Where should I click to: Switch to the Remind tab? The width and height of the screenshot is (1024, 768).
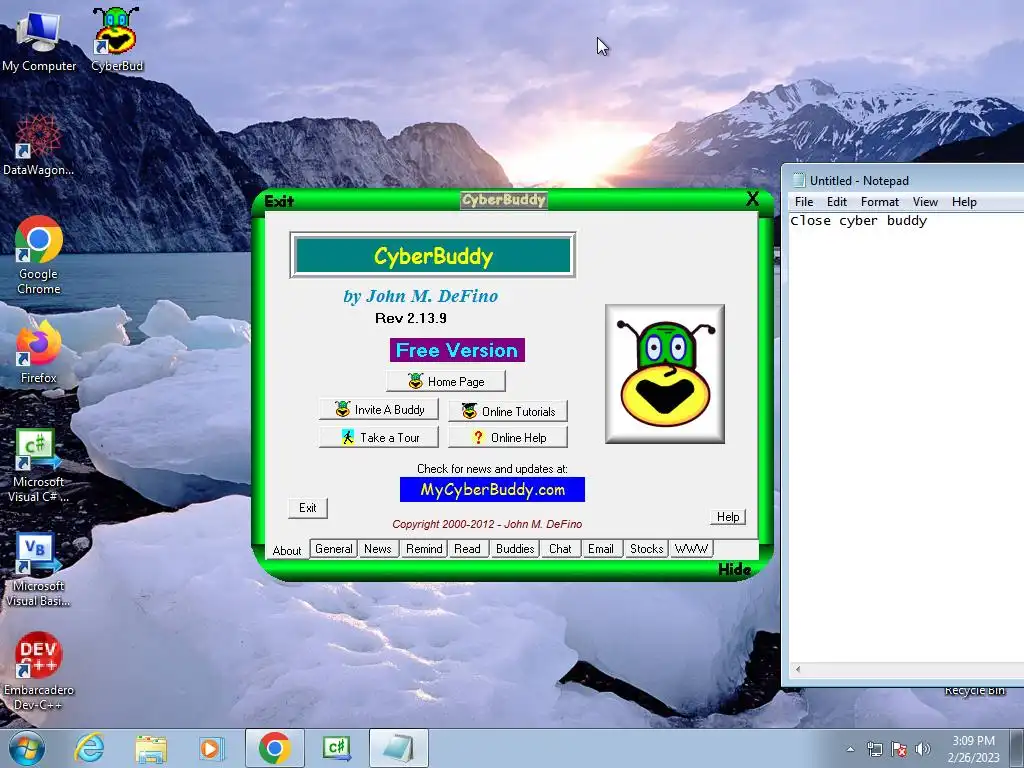click(x=424, y=549)
